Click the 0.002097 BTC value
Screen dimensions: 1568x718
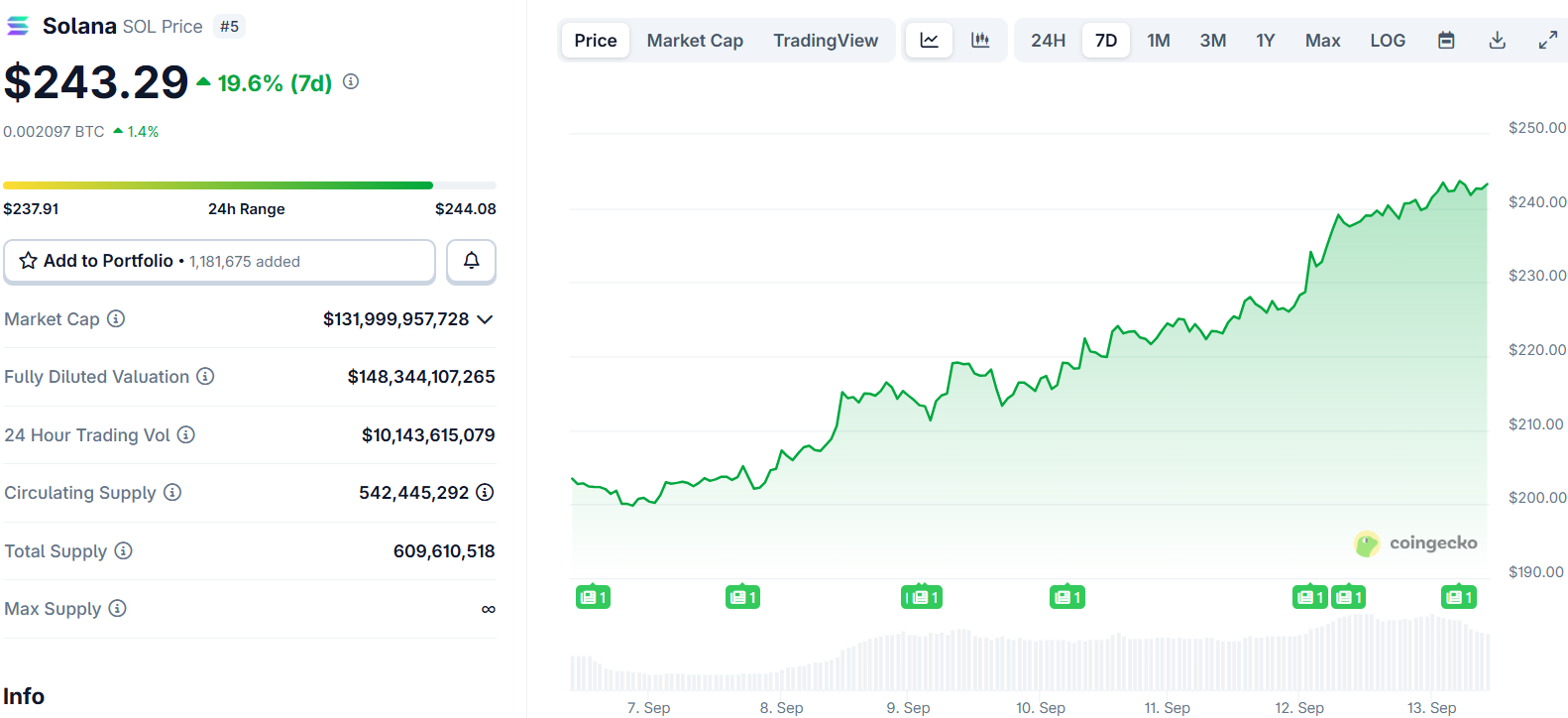54,131
